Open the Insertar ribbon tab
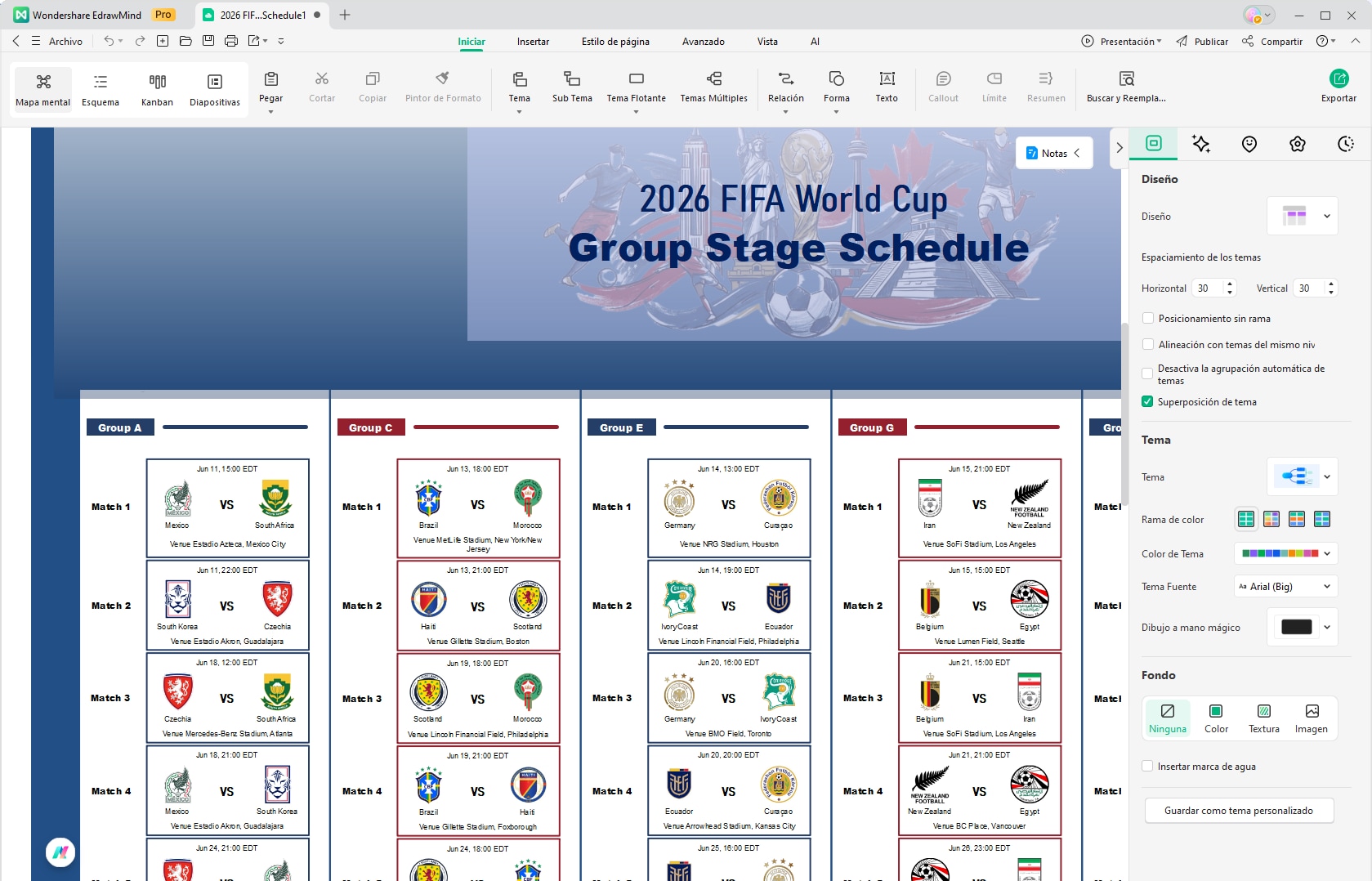The width and height of the screenshot is (1372, 881). point(533,42)
